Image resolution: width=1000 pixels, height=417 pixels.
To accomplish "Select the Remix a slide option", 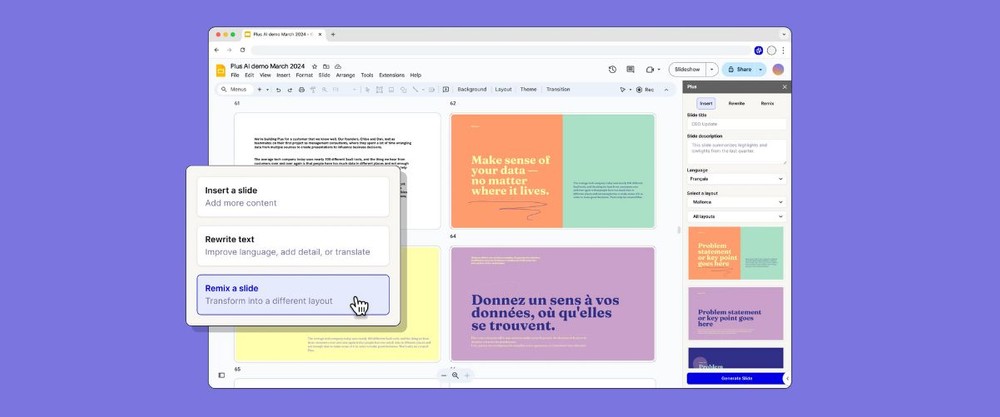I will pos(292,295).
